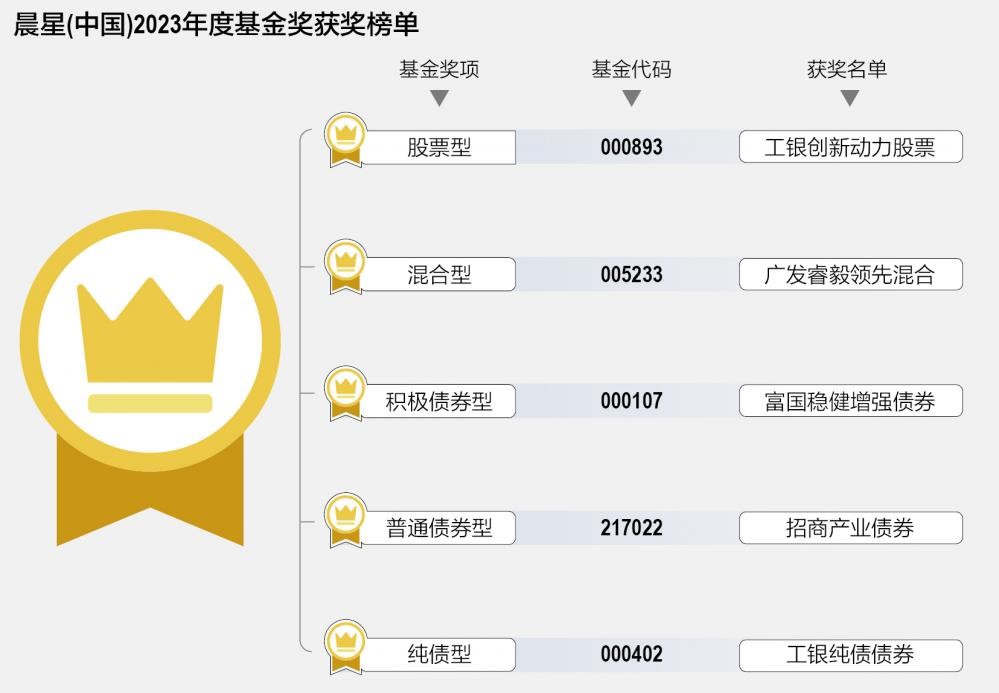
Task: Select the 基金奖项 column header
Action: coord(439,69)
